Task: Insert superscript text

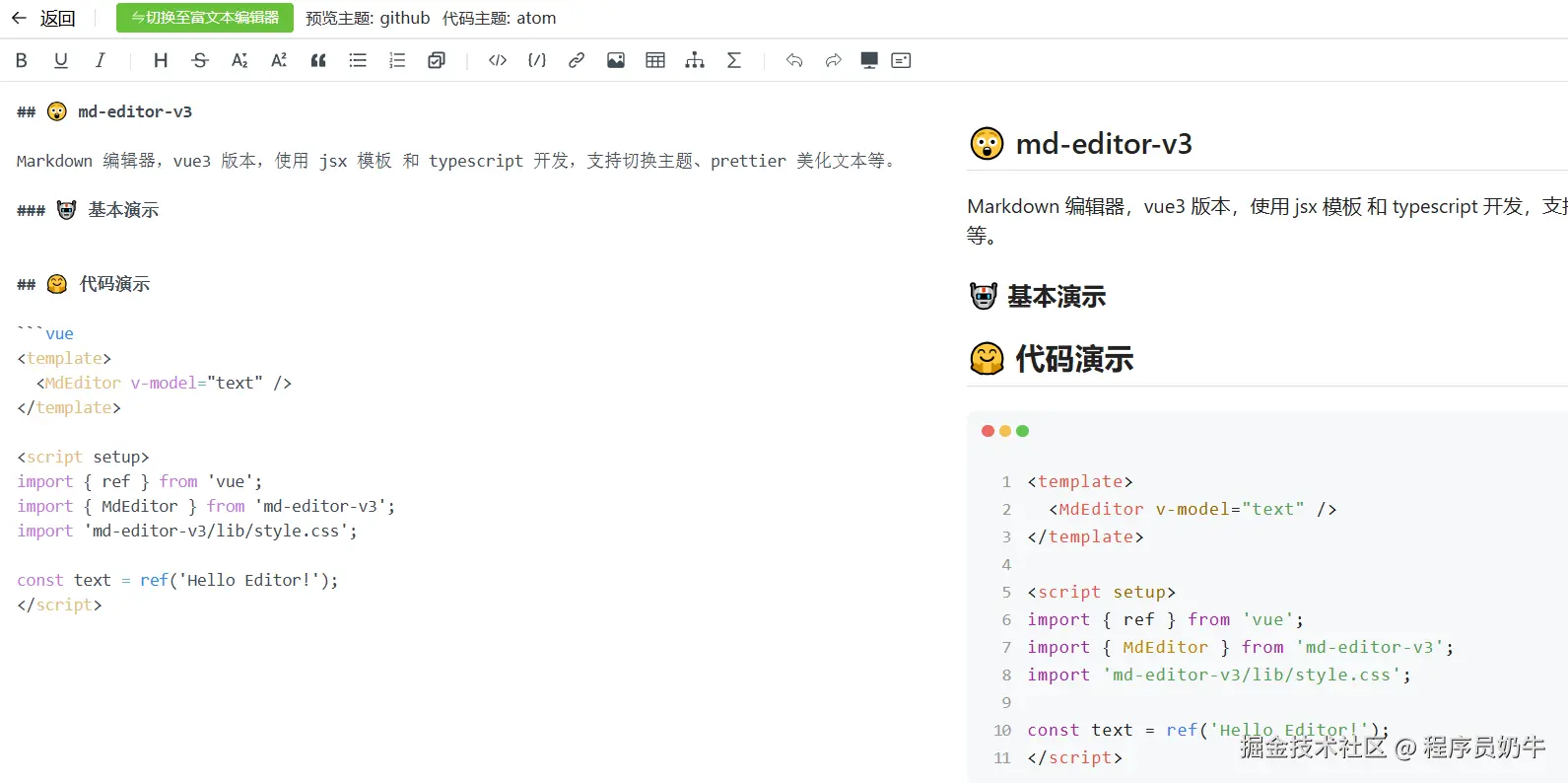Action: [x=279, y=60]
